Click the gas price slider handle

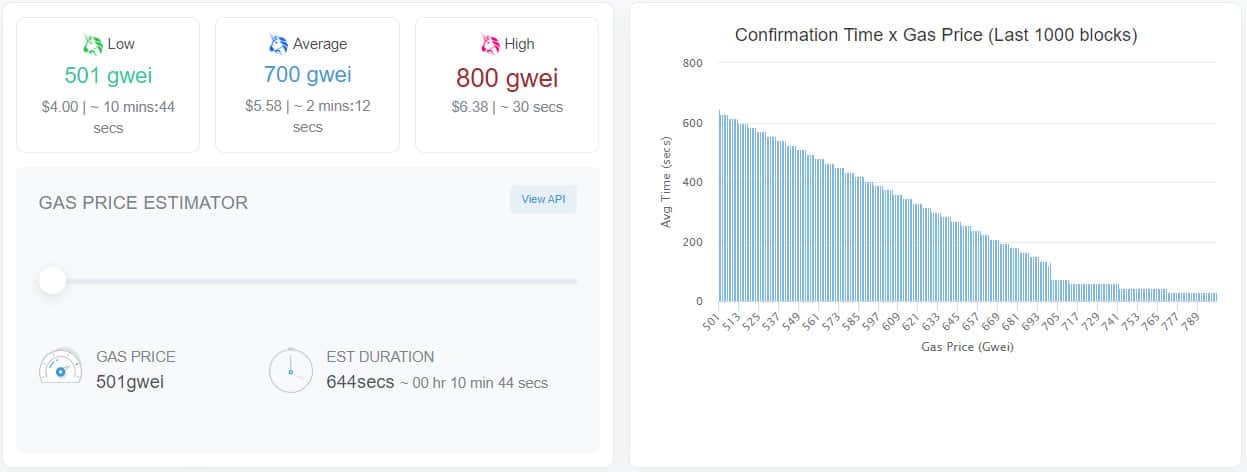52,281
